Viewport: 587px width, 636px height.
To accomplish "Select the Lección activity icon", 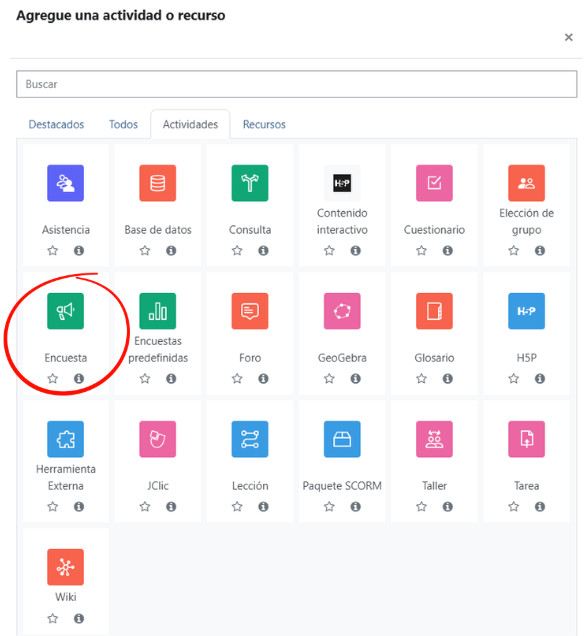I will 250,439.
